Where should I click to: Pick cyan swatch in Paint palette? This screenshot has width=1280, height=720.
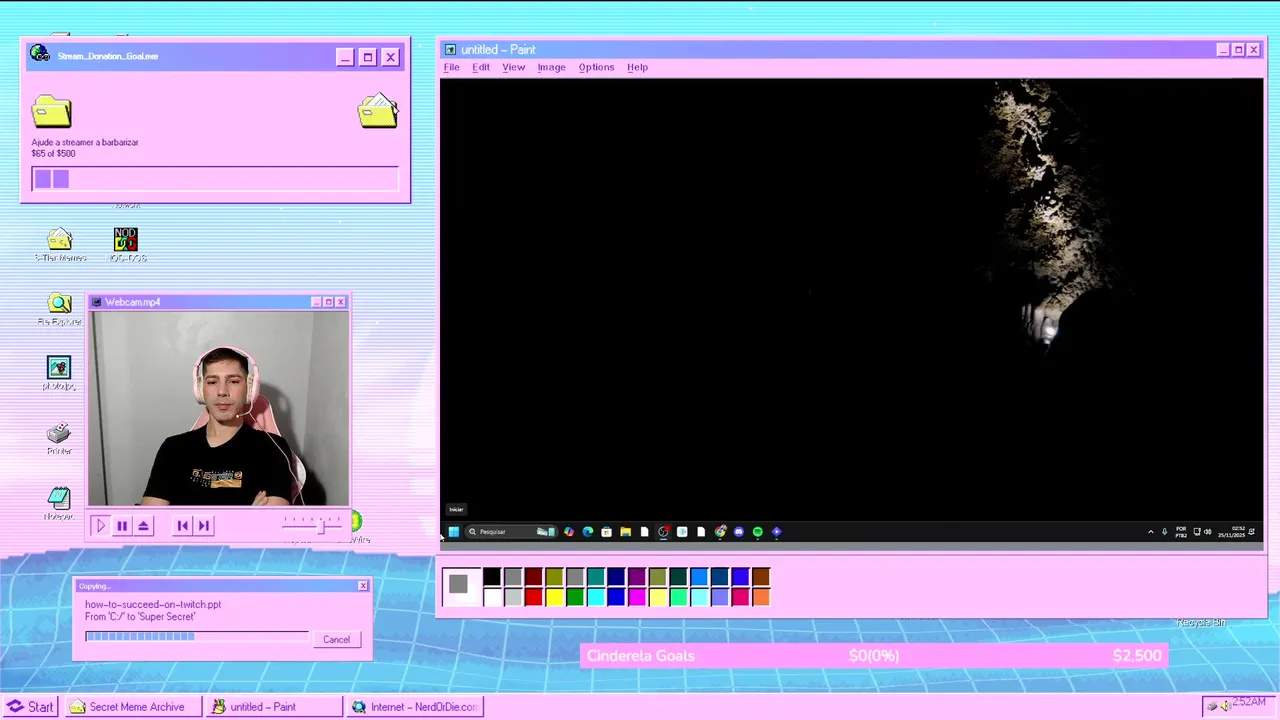pos(596,597)
